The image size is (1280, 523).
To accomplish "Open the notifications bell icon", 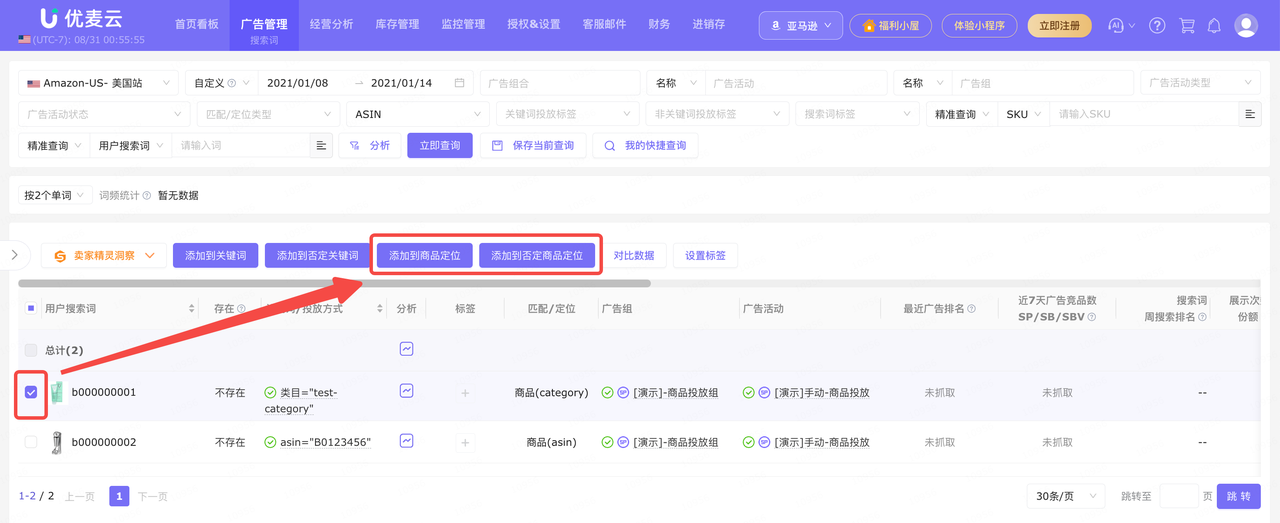I will pos(1214,26).
